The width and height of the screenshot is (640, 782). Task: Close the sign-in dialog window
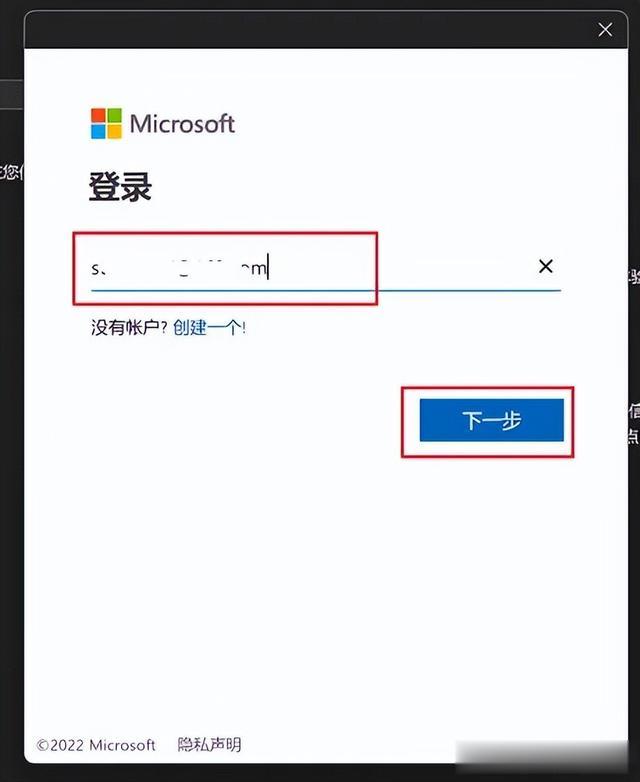(605, 30)
